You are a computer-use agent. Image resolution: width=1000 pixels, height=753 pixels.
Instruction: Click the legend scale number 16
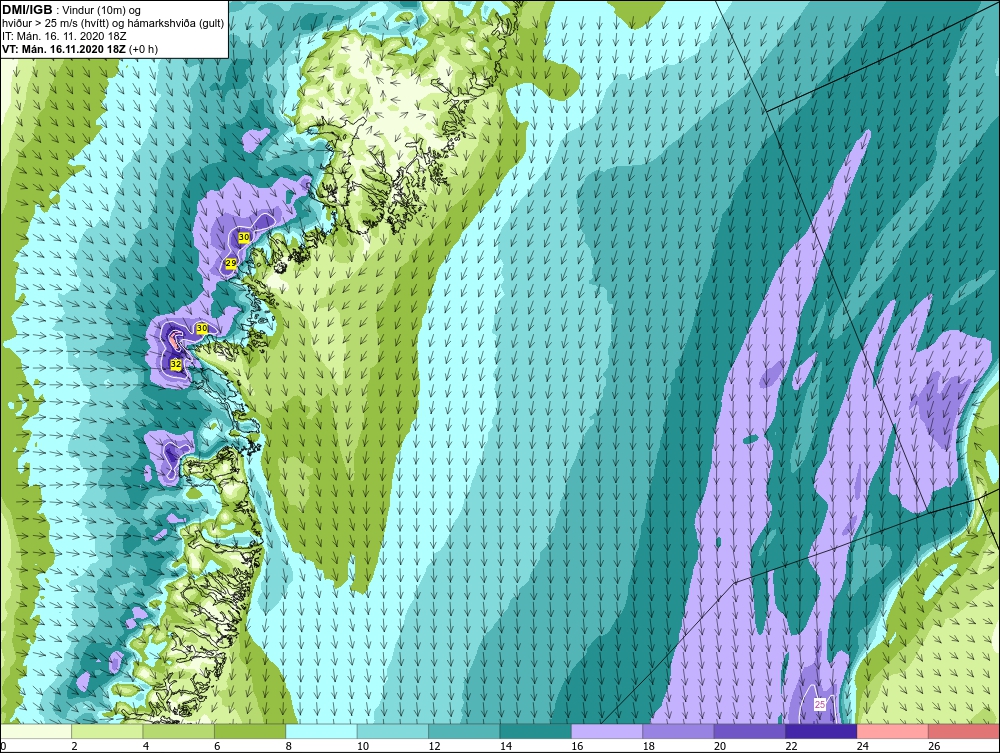tap(577, 746)
